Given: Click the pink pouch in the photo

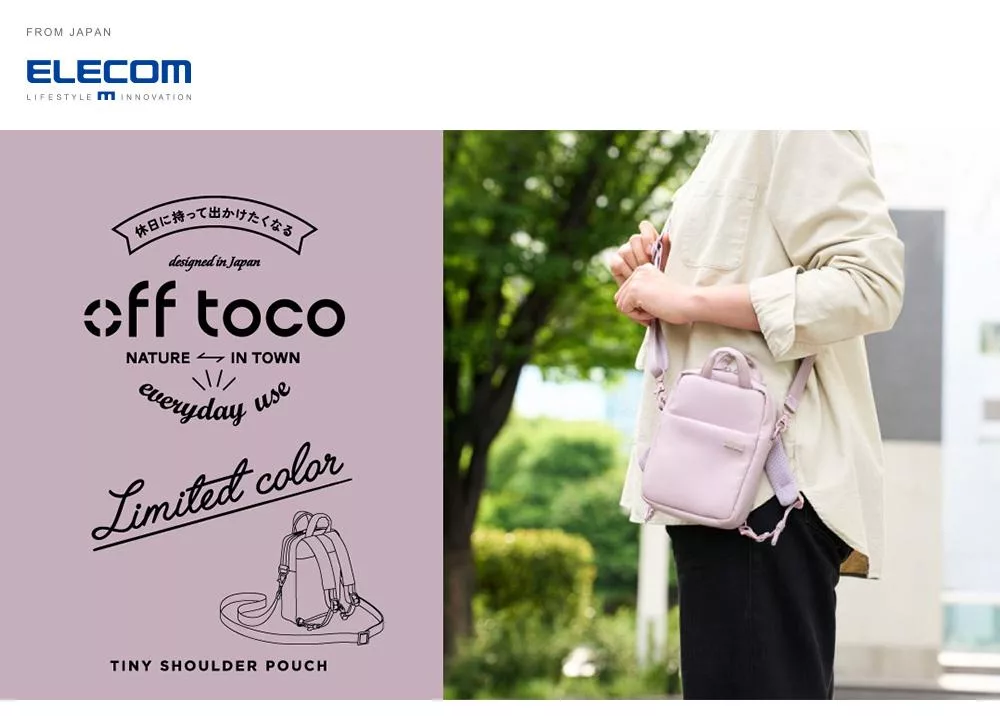Looking at the screenshot, I should [x=707, y=440].
